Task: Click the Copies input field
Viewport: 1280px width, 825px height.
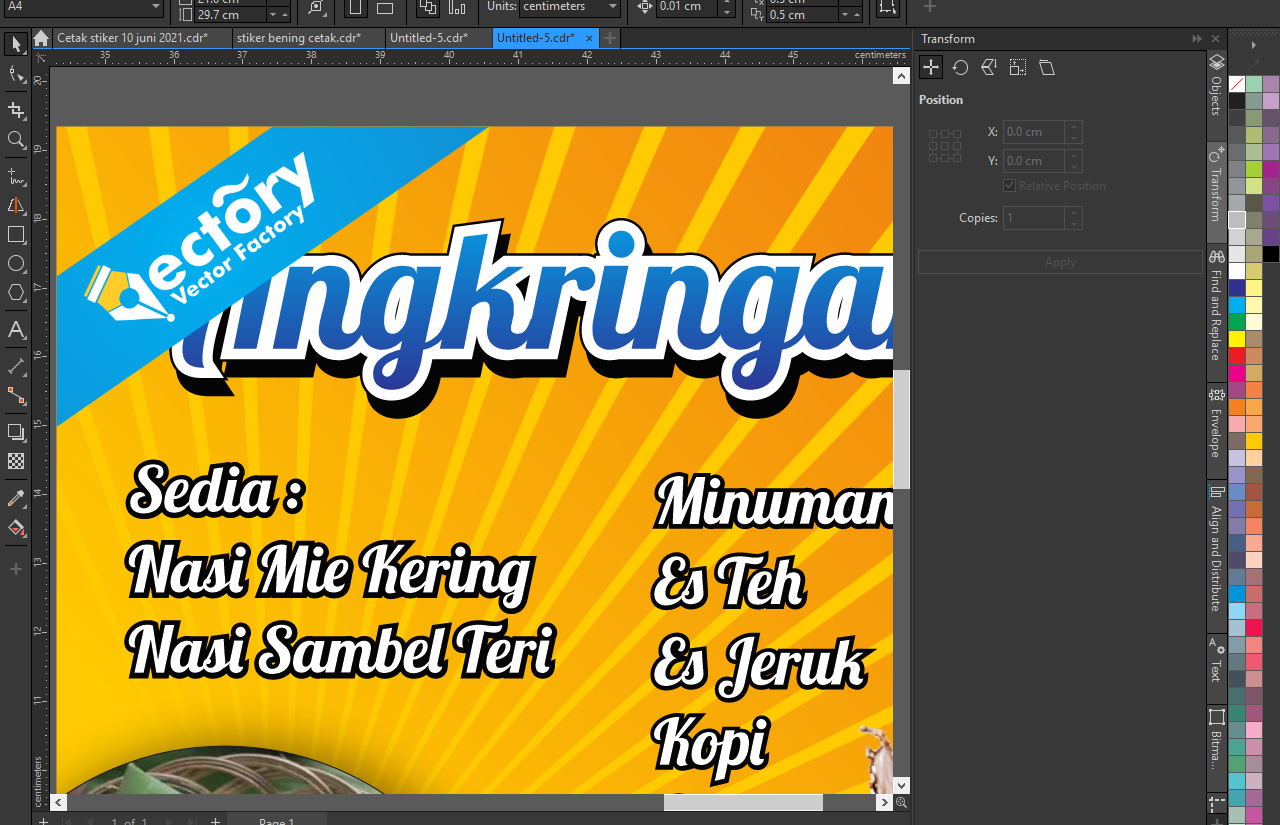Action: [1034, 218]
